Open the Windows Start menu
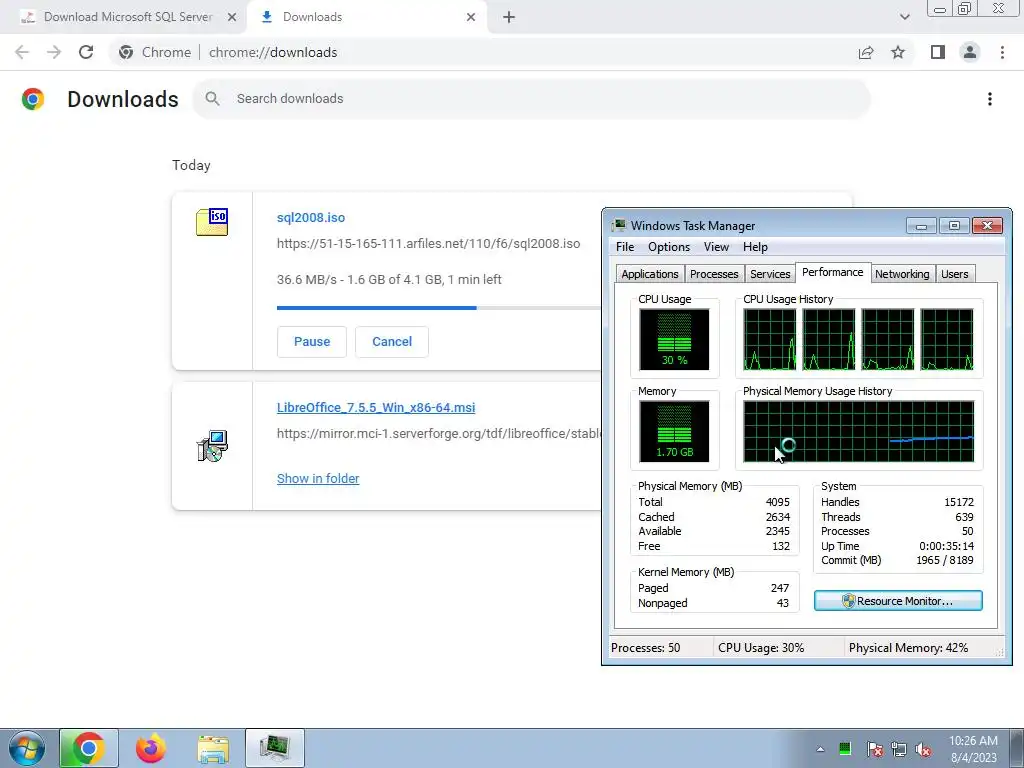The image size is (1024, 768). (x=27, y=748)
